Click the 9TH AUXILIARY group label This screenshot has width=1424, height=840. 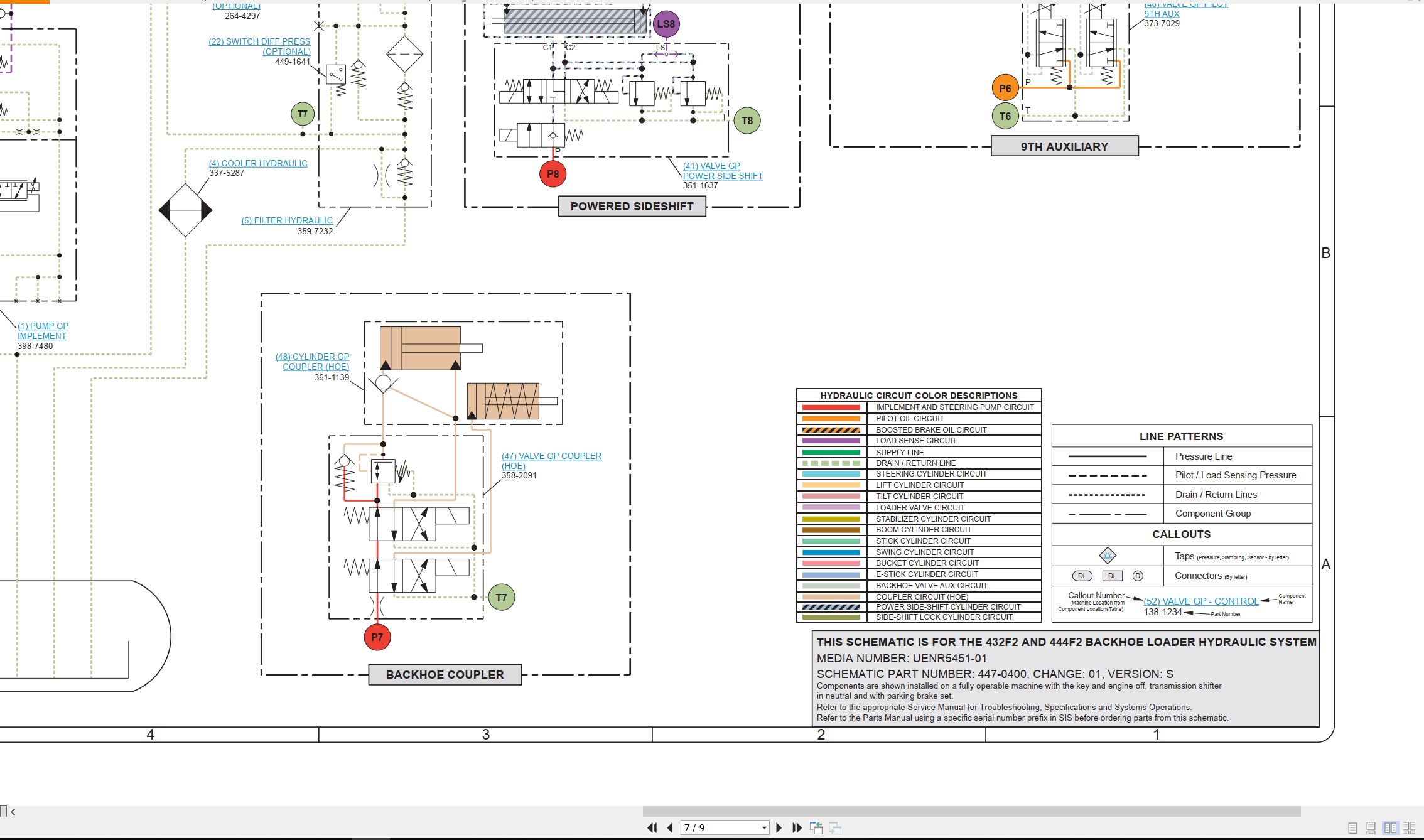click(x=1064, y=146)
